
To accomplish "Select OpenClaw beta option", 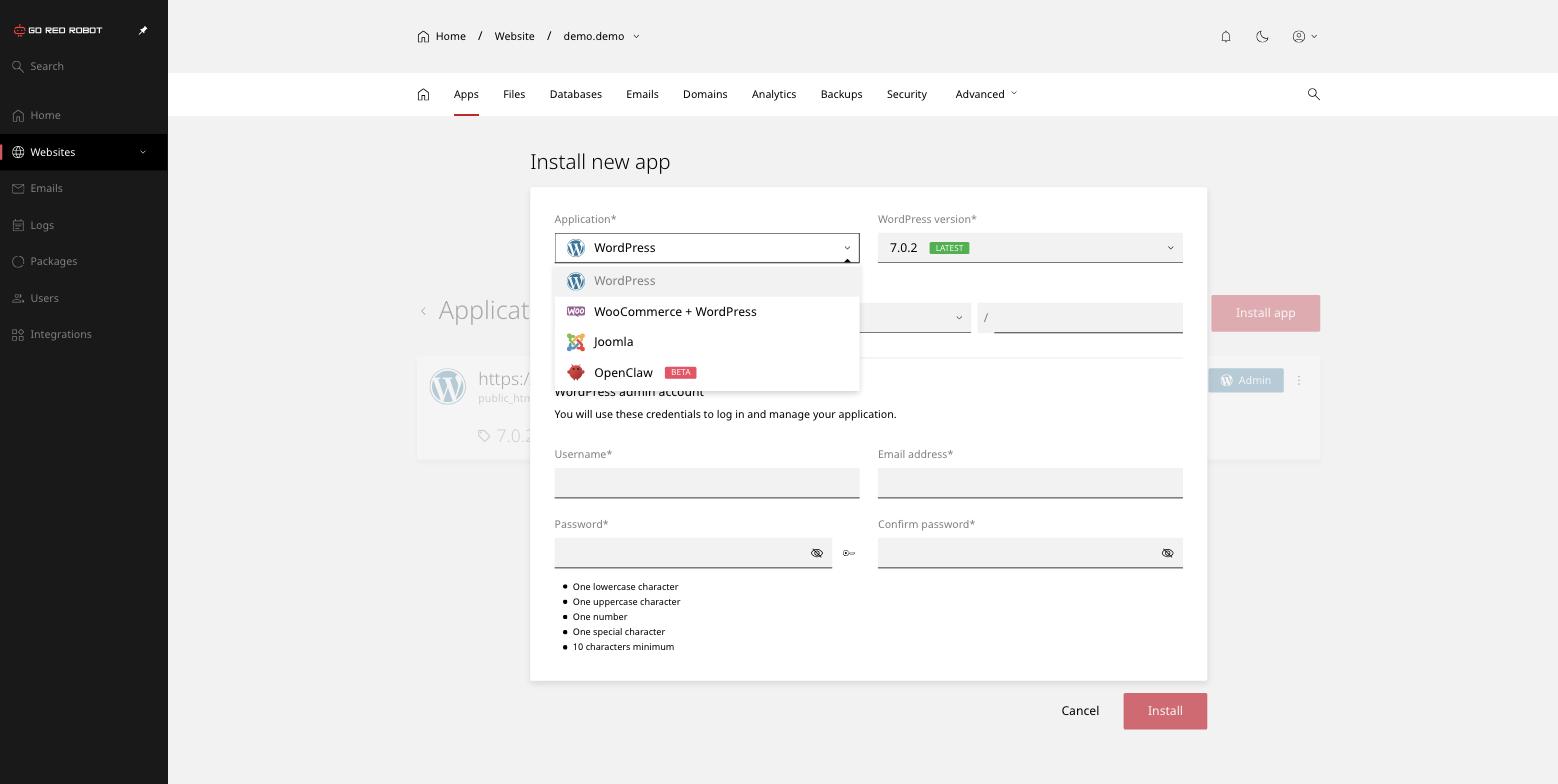I will [x=707, y=373].
